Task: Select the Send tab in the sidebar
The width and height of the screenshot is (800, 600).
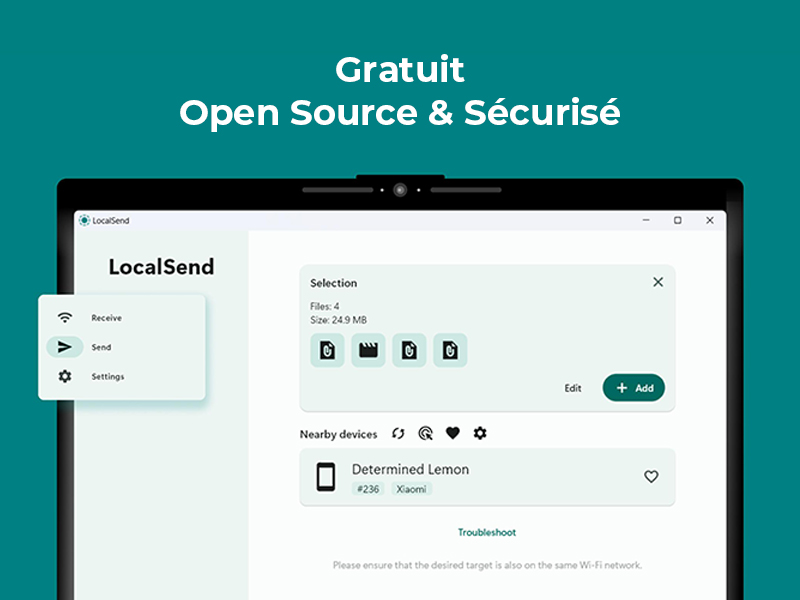Action: pyautogui.click(x=100, y=347)
